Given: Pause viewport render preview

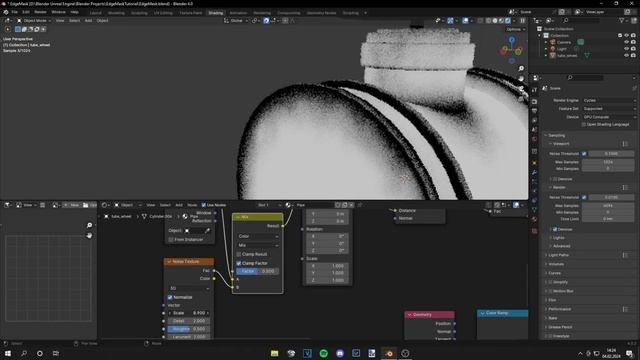Looking at the screenshot, I should pos(522,20).
